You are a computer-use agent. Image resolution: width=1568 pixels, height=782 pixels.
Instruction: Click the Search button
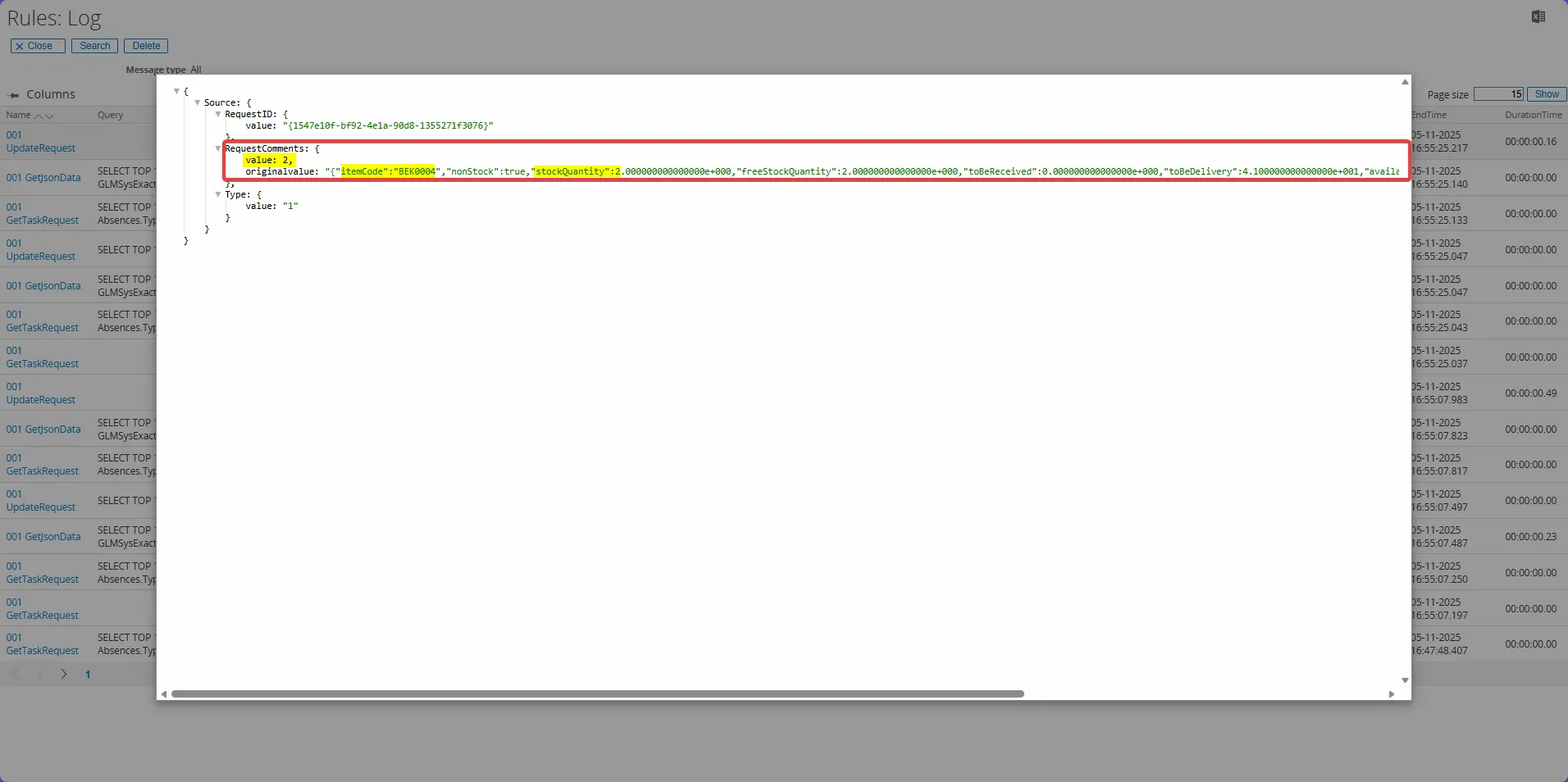[x=94, y=46]
